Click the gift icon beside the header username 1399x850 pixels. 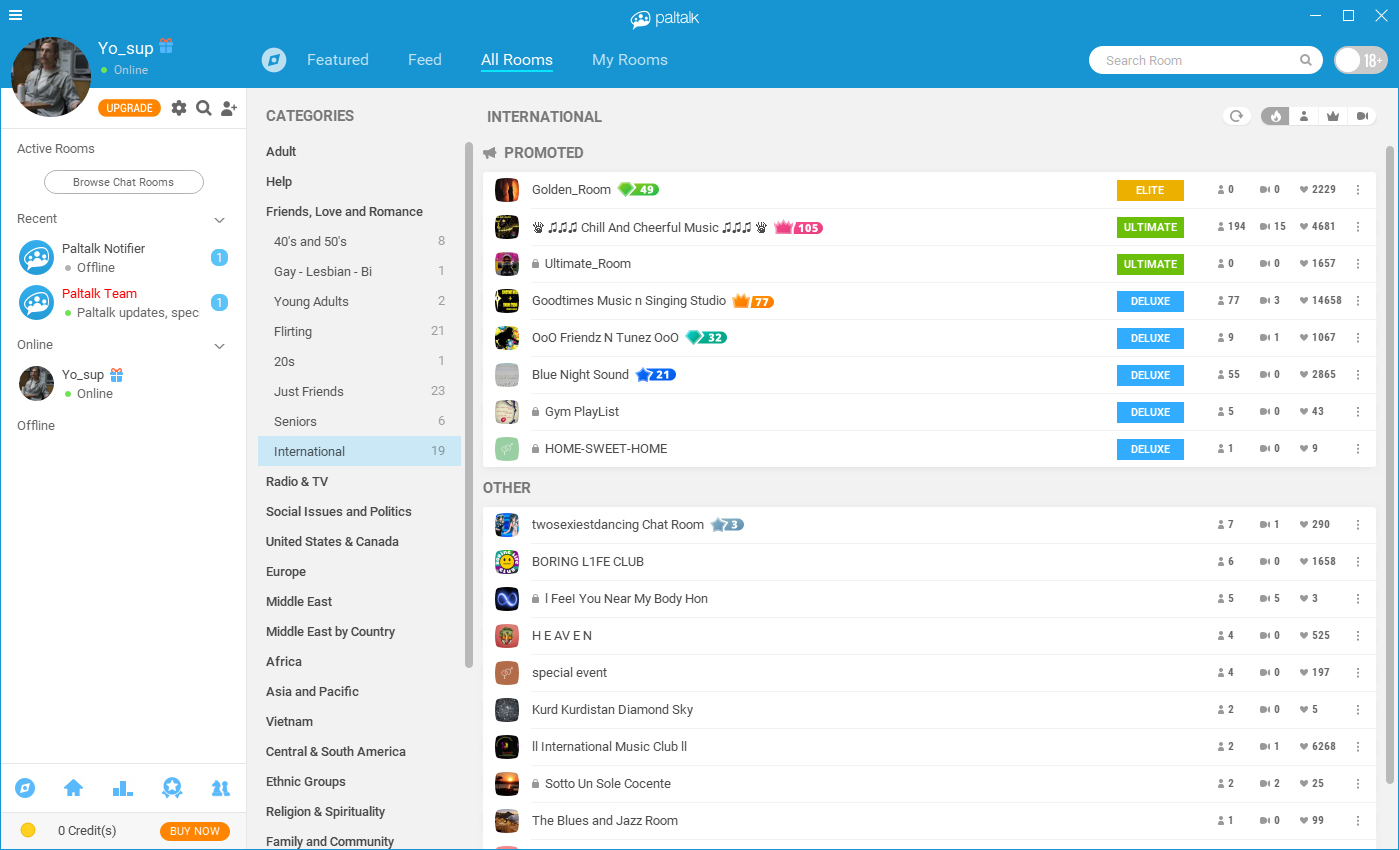click(166, 46)
